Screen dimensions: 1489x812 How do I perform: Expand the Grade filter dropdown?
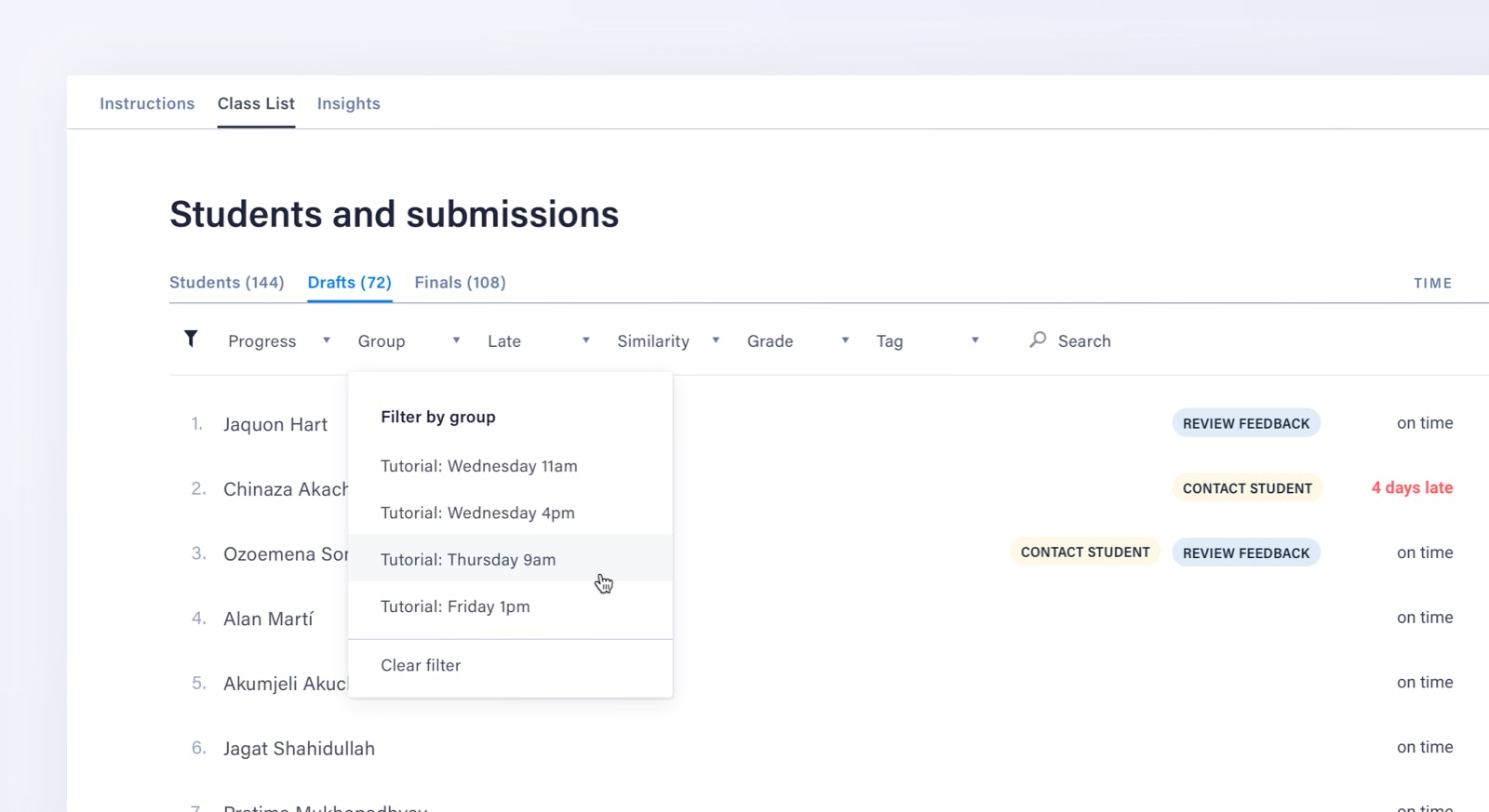[x=798, y=341]
